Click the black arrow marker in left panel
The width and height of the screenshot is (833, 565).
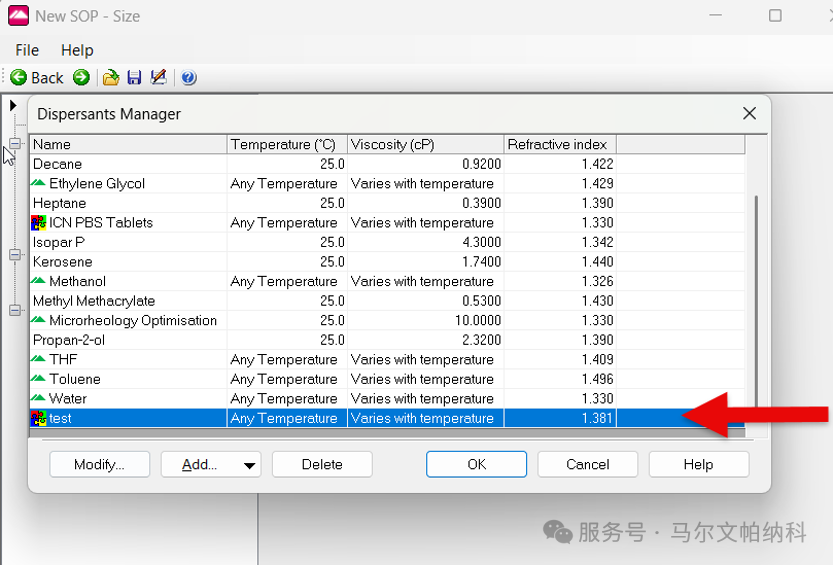point(13,106)
